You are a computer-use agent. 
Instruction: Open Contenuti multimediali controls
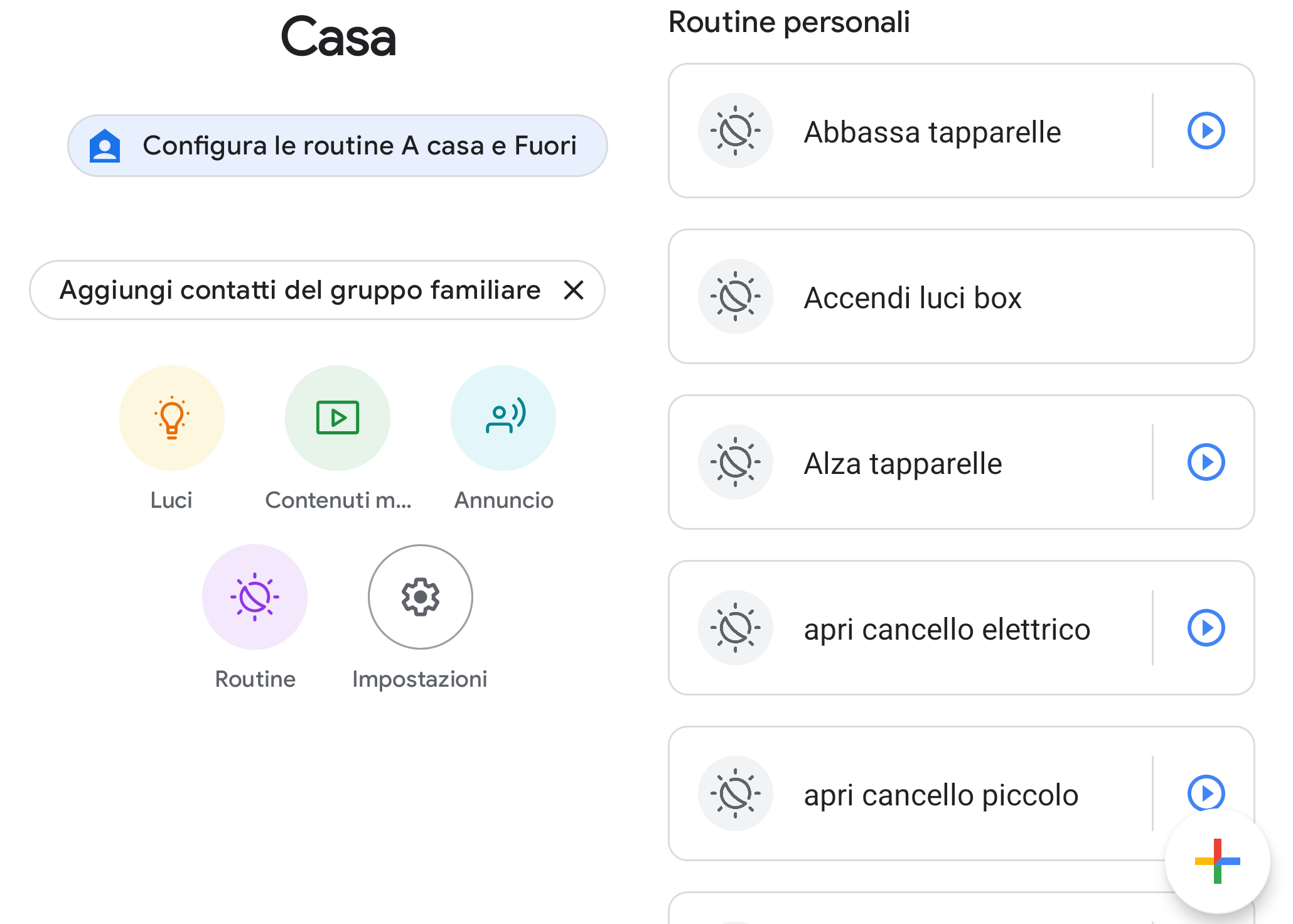[x=337, y=417]
